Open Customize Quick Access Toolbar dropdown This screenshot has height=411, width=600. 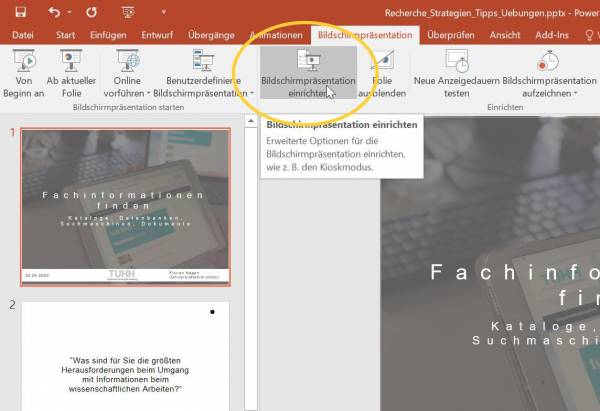click(x=164, y=12)
